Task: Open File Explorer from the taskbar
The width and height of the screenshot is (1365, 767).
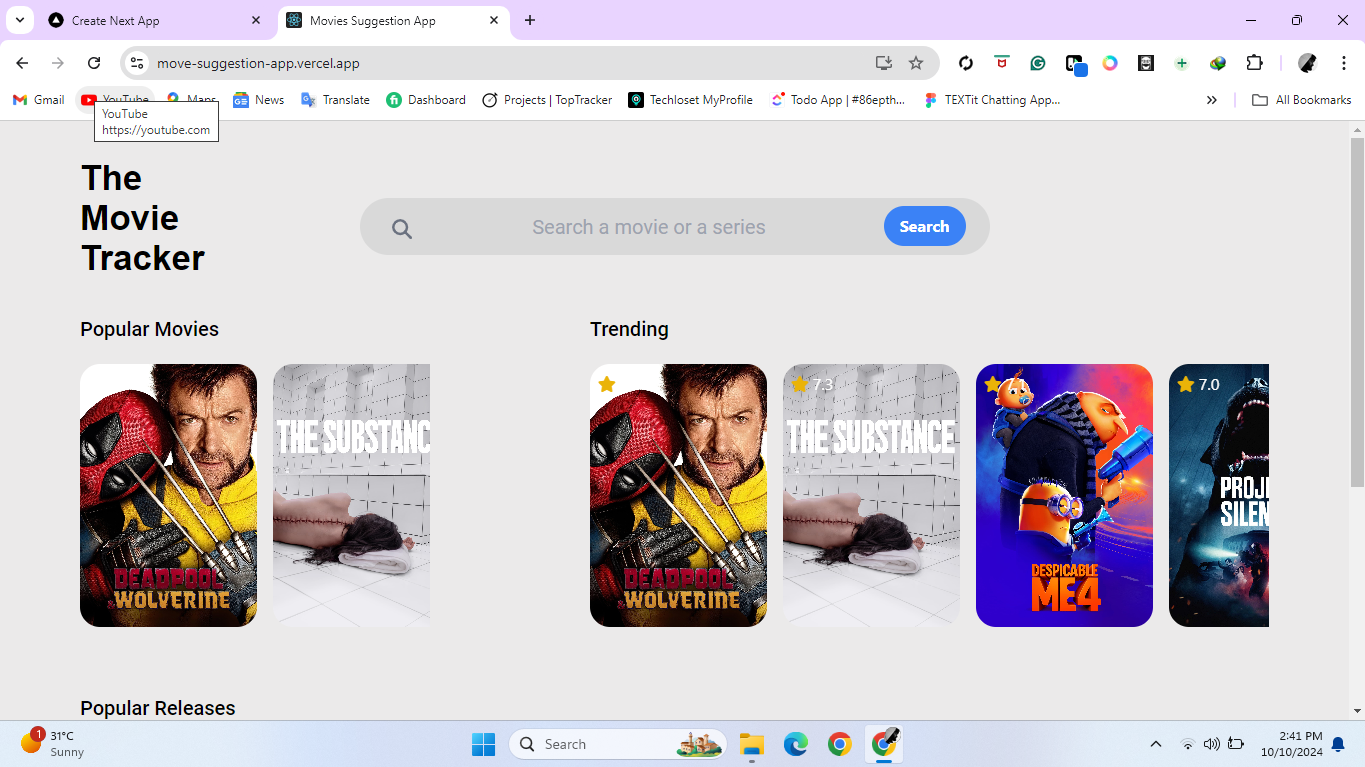Action: (x=751, y=744)
